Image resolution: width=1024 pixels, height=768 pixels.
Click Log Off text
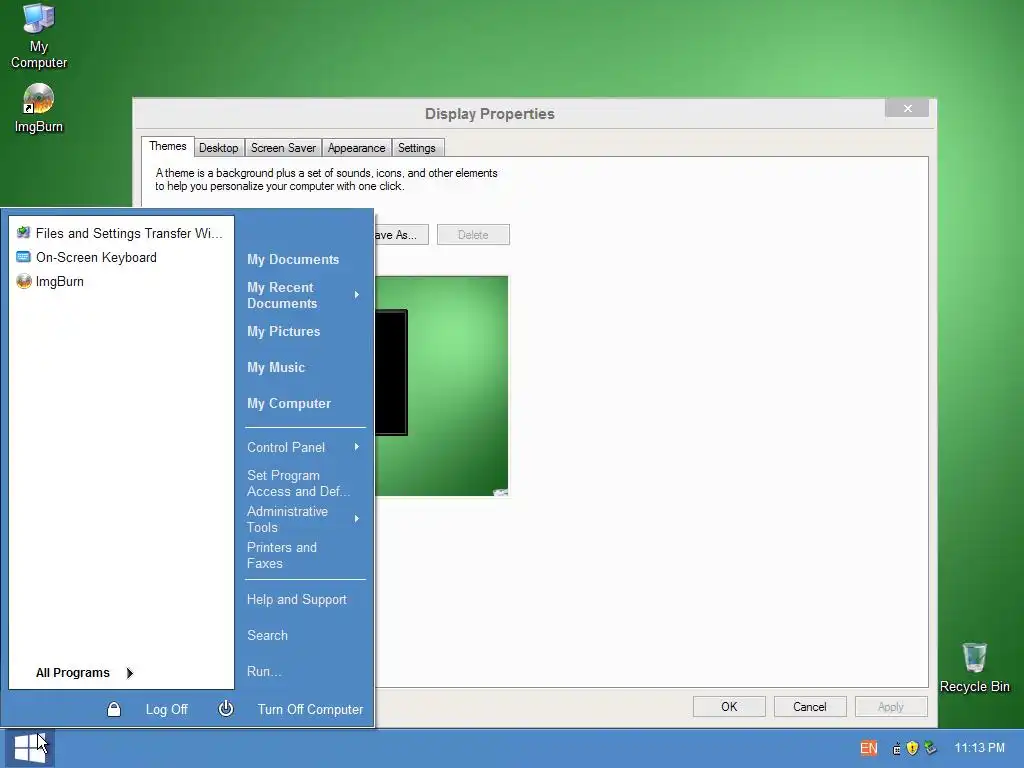coord(167,709)
